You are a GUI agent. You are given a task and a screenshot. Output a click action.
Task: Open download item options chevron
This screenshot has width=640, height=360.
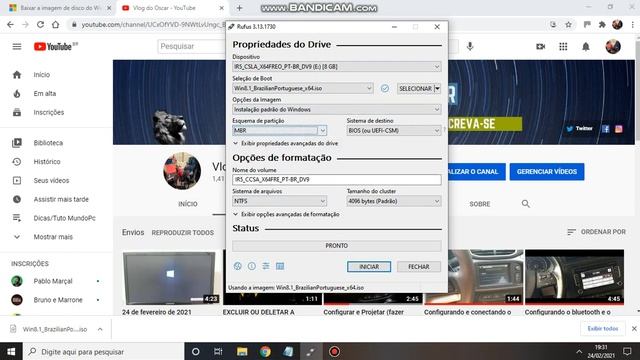[x=100, y=329]
